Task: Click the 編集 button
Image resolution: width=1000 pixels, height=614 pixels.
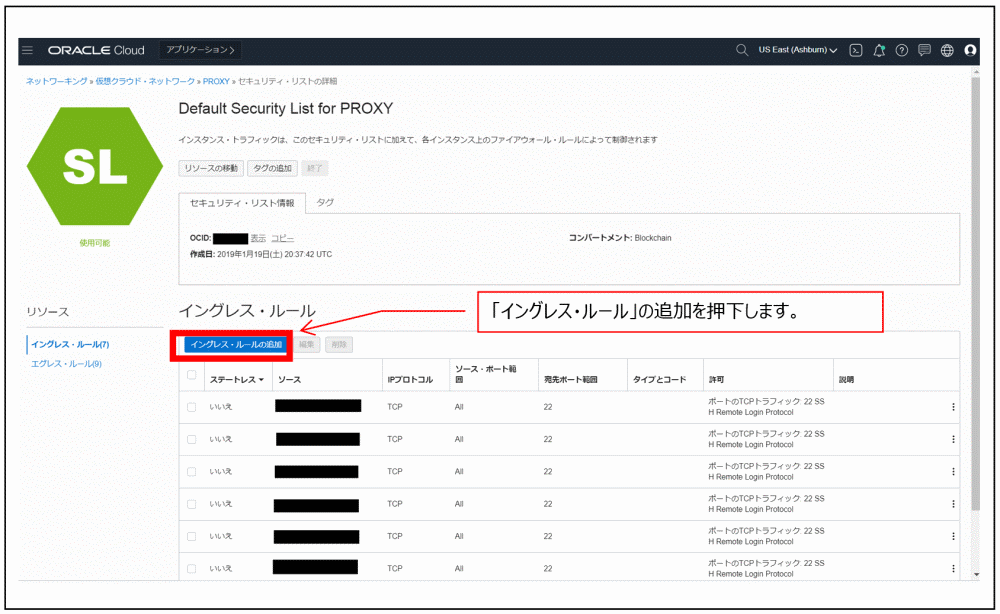Action: click(307, 344)
